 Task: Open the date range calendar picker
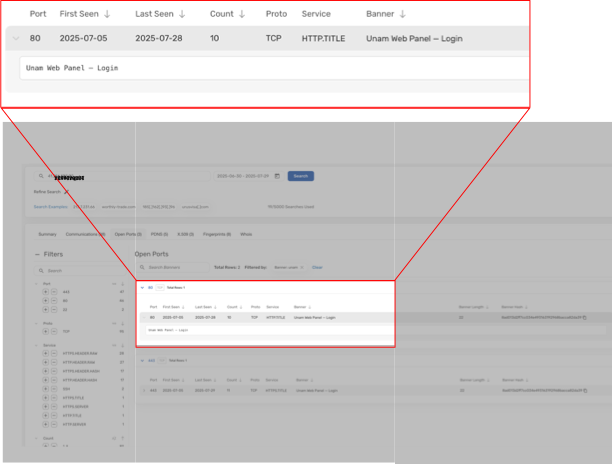[x=277, y=176]
